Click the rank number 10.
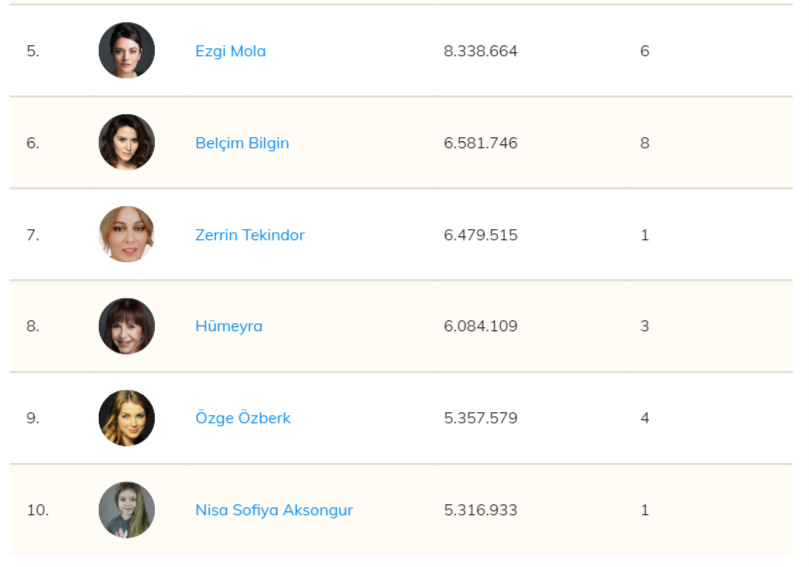The width and height of the screenshot is (809, 567). tap(37, 510)
